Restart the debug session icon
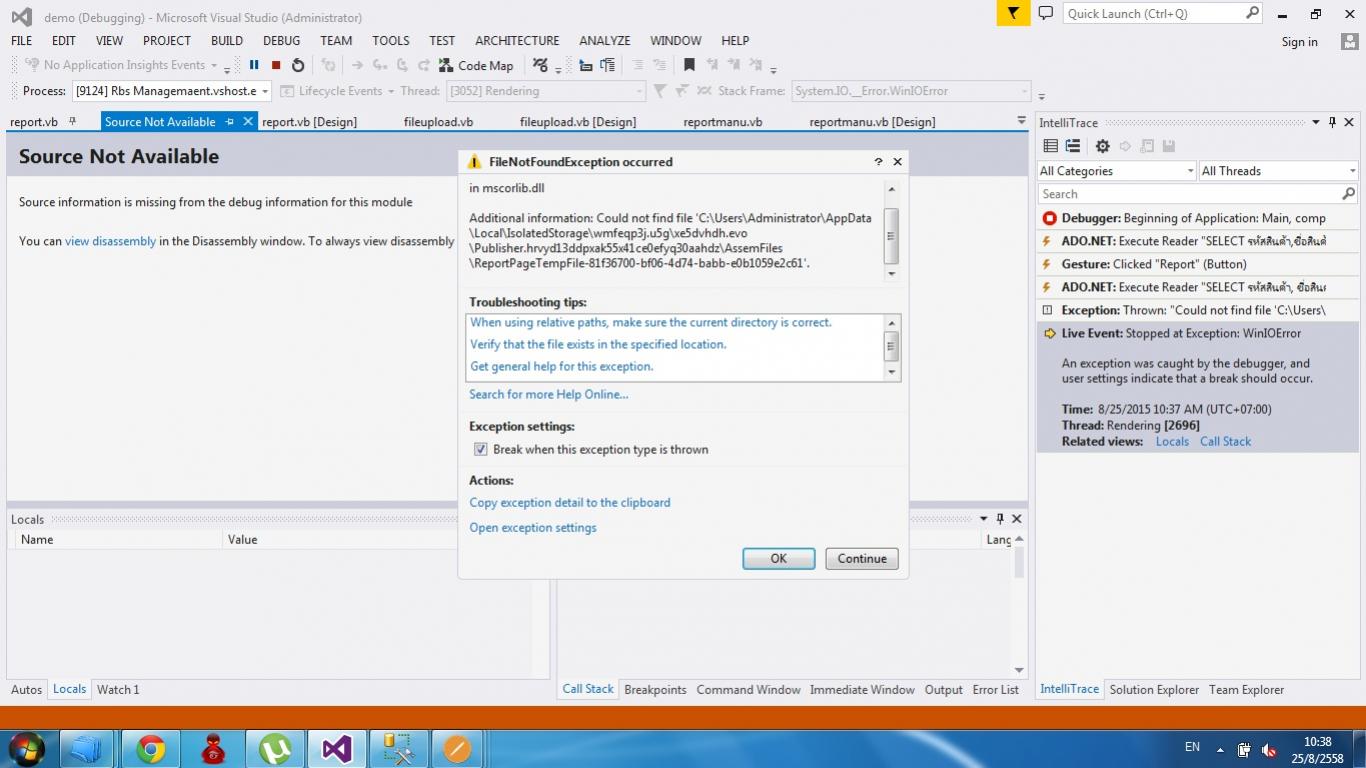The width and height of the screenshot is (1366, 768). coord(298,65)
